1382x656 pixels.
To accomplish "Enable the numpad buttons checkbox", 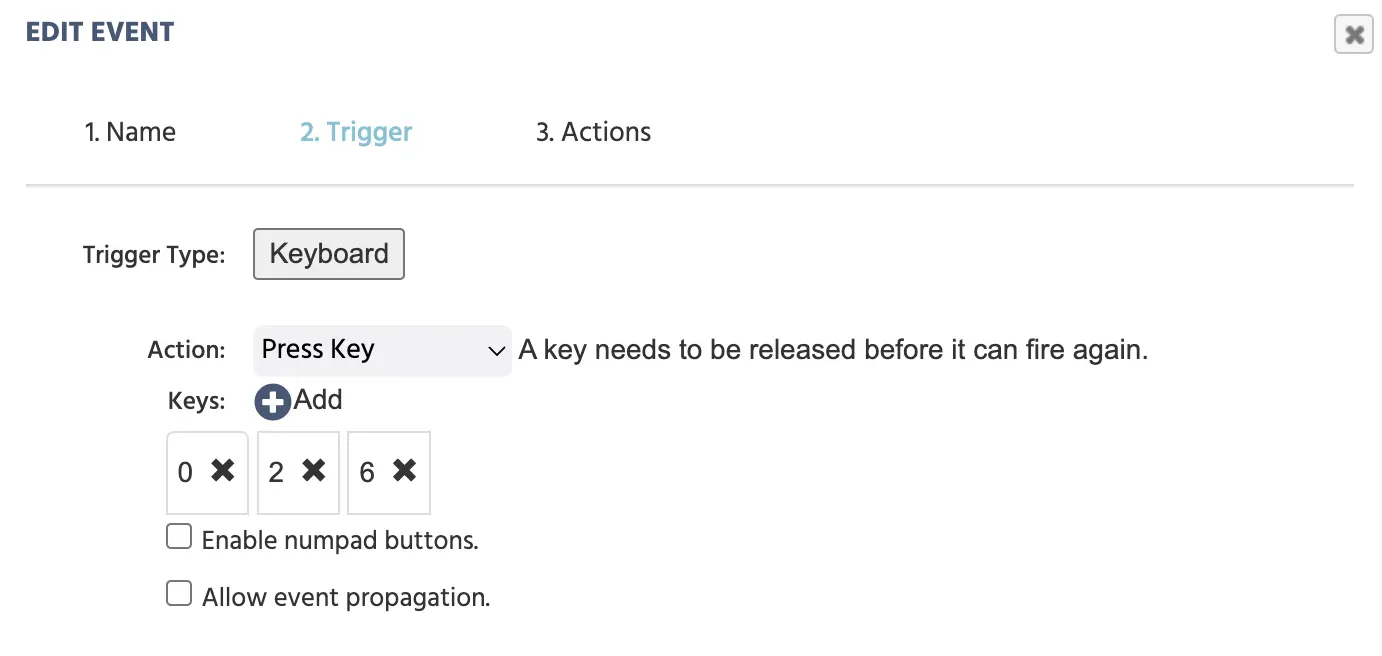I will (179, 538).
